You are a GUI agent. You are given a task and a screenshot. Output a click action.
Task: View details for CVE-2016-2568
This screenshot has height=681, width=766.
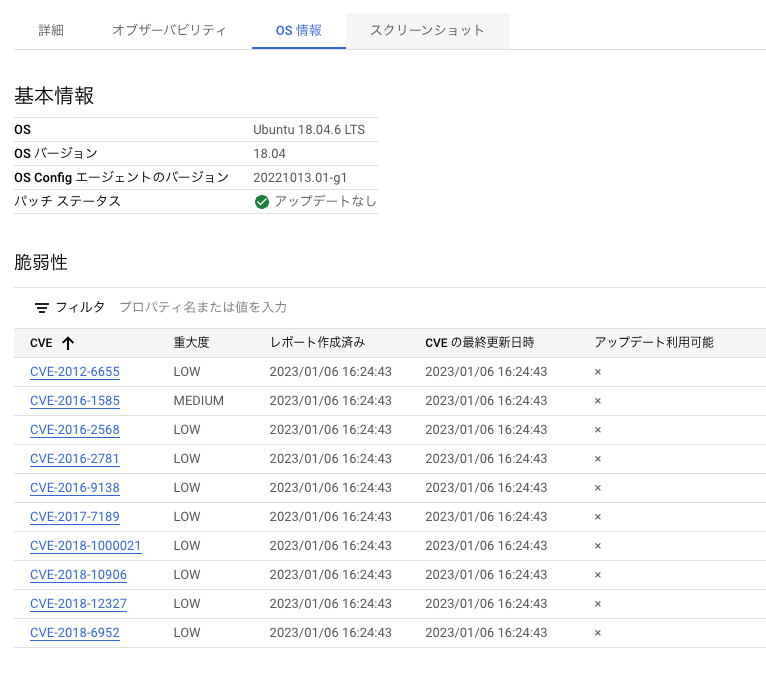coord(75,430)
